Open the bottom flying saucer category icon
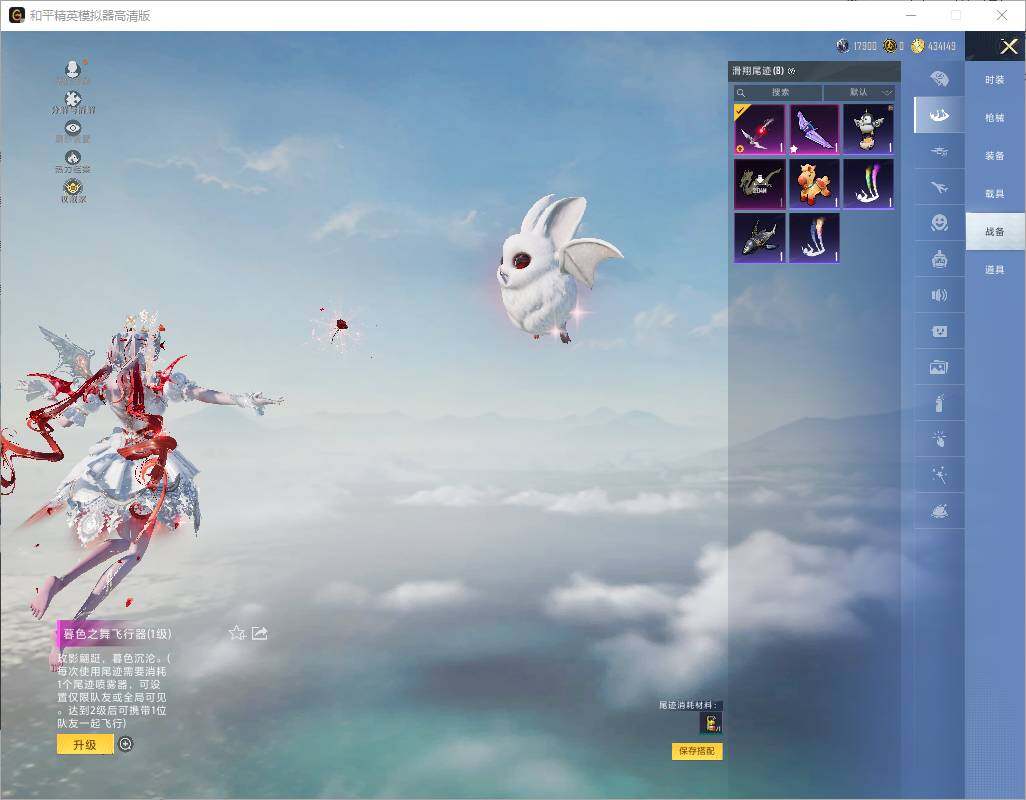This screenshot has height=800, width=1026. [940, 511]
